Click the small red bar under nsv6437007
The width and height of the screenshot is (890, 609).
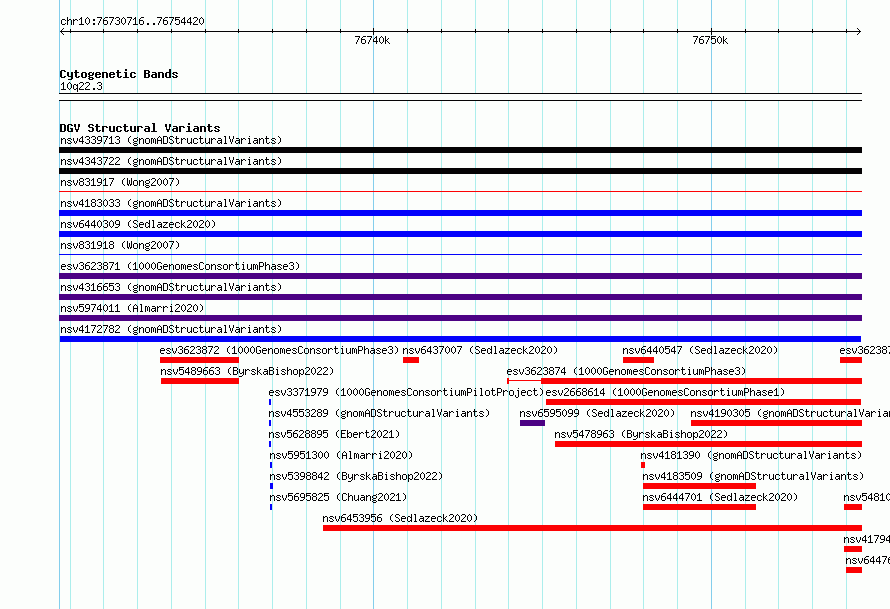coord(411,360)
